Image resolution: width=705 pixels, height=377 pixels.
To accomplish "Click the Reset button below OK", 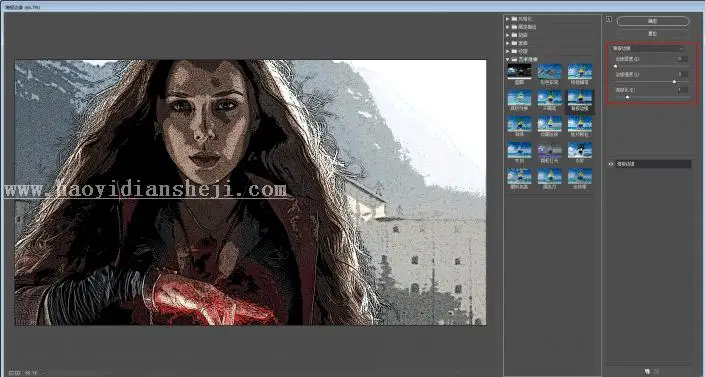I will [x=653, y=34].
